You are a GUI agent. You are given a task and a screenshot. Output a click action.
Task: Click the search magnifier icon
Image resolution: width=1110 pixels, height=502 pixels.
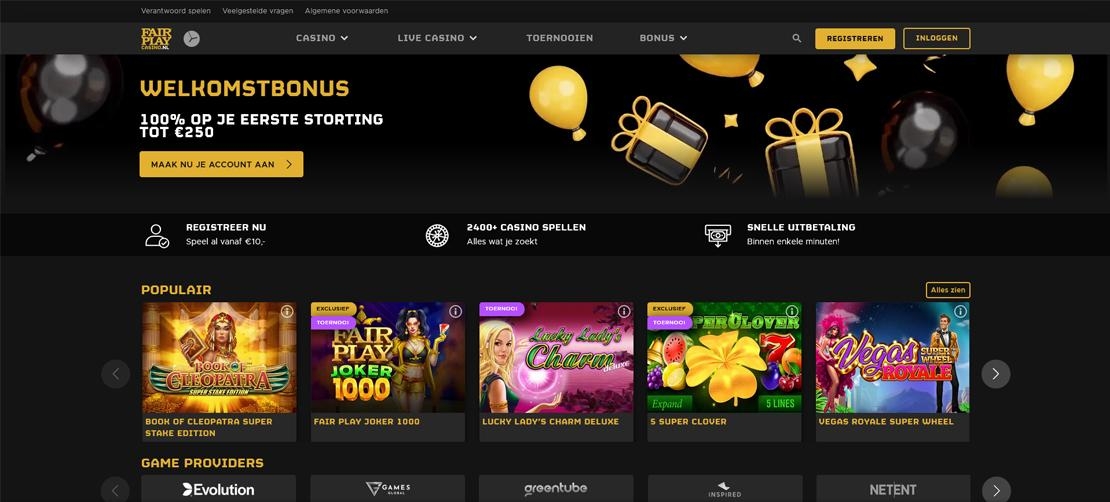pyautogui.click(x=796, y=38)
